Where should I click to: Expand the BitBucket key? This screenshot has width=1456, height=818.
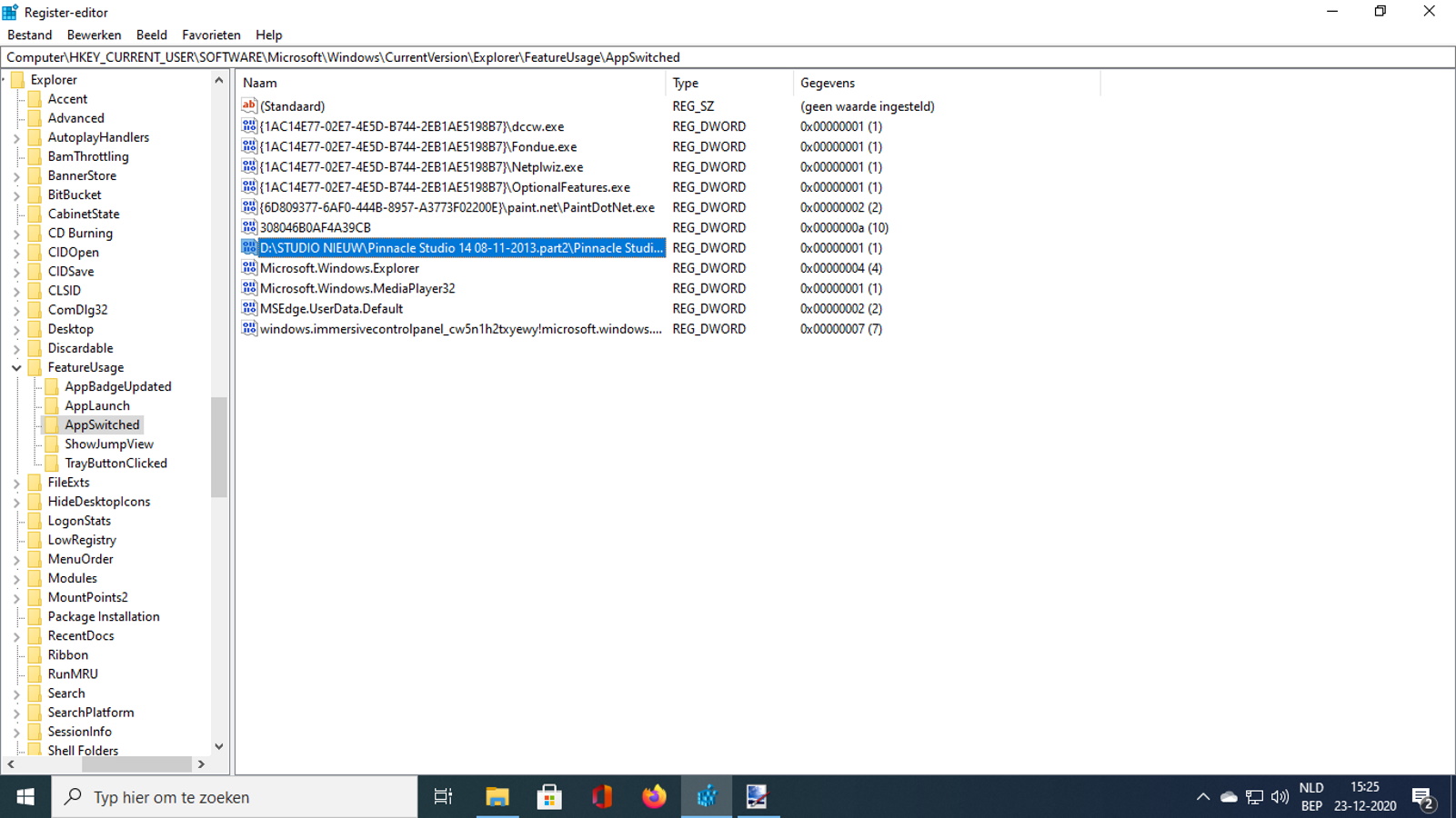(16, 195)
